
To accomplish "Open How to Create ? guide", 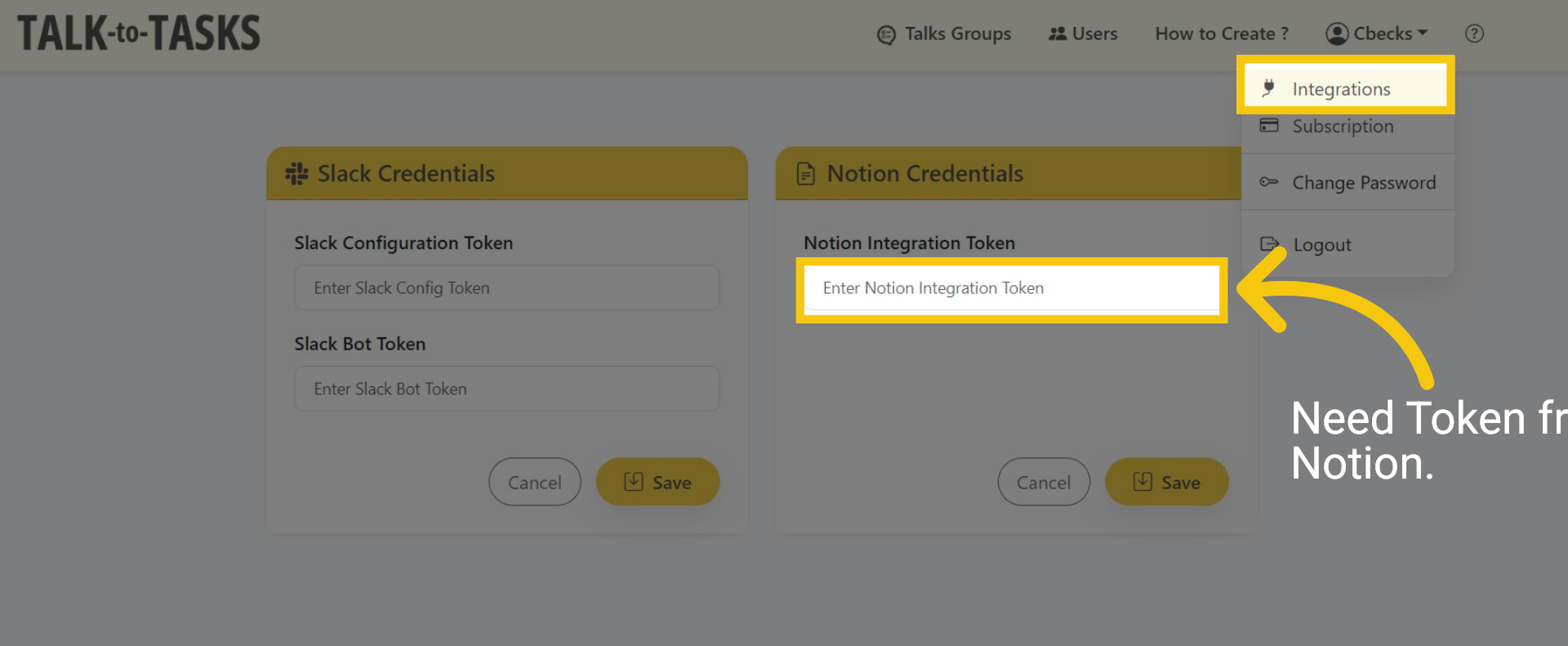I will coord(1222,33).
